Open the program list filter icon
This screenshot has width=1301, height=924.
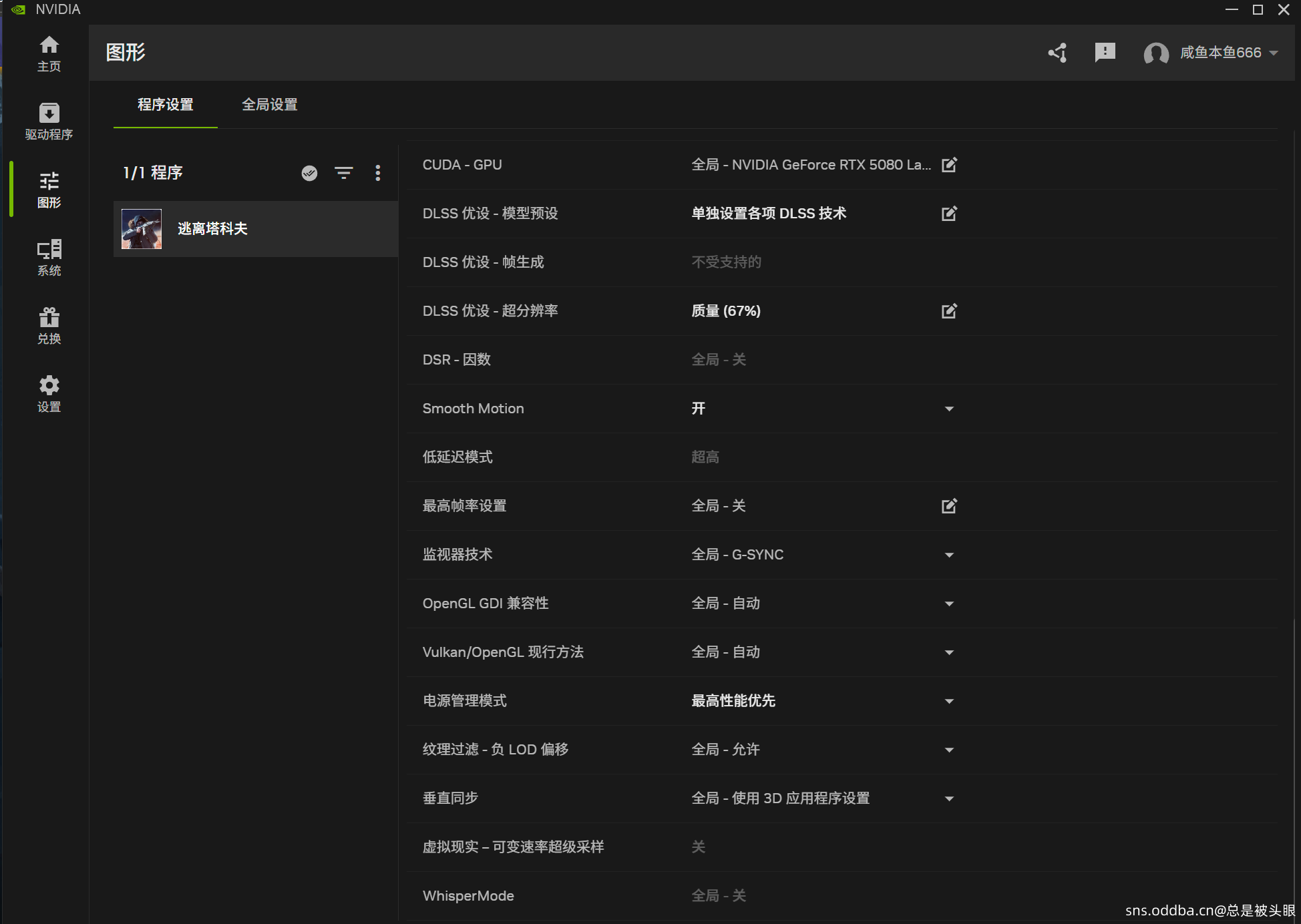point(344,174)
